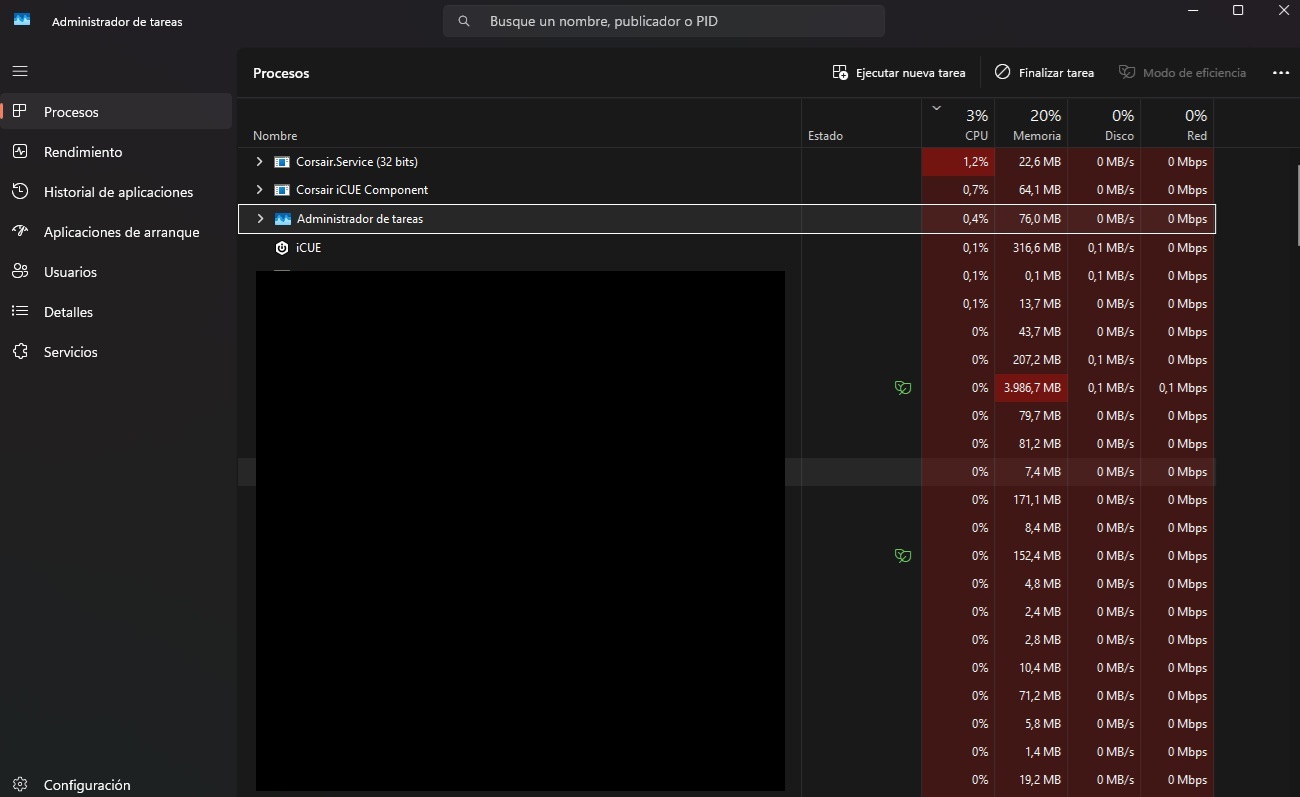Viewport: 1300px width, 797px height.
Task: Click the iCUE process icon
Action: pos(282,248)
